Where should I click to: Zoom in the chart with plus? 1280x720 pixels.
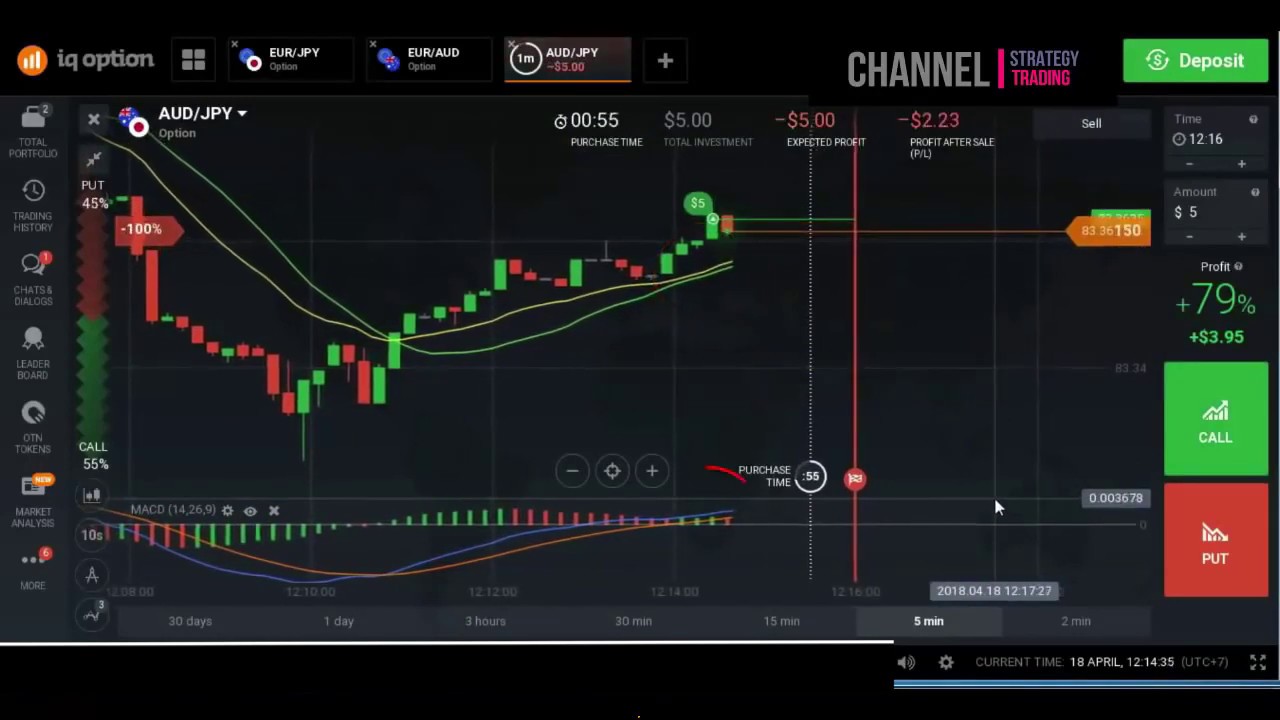[x=652, y=471]
